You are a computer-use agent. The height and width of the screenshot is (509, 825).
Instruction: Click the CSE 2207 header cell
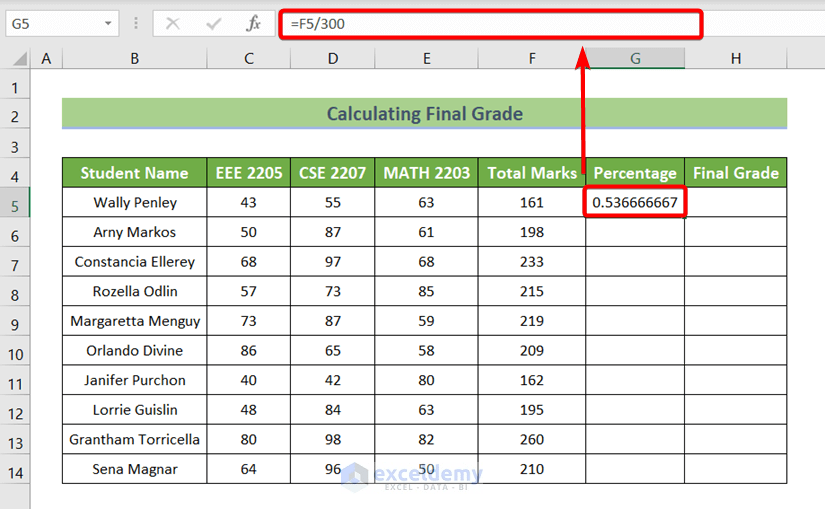pyautogui.click(x=333, y=173)
